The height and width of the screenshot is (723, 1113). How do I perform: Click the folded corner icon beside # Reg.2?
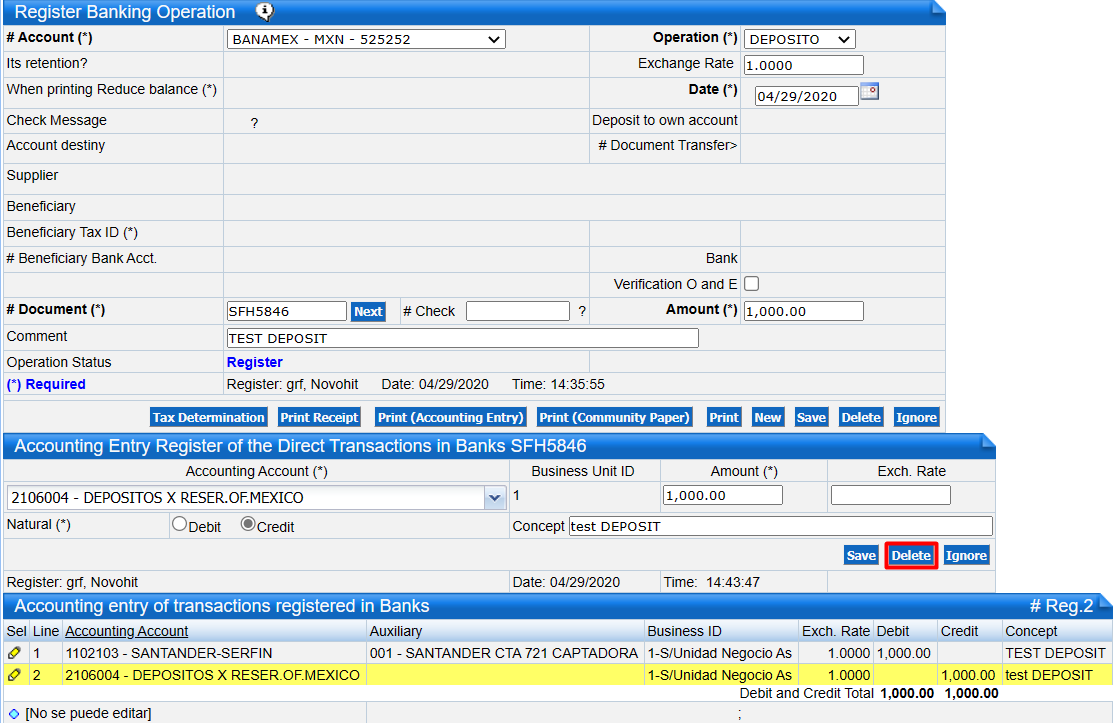click(1104, 601)
